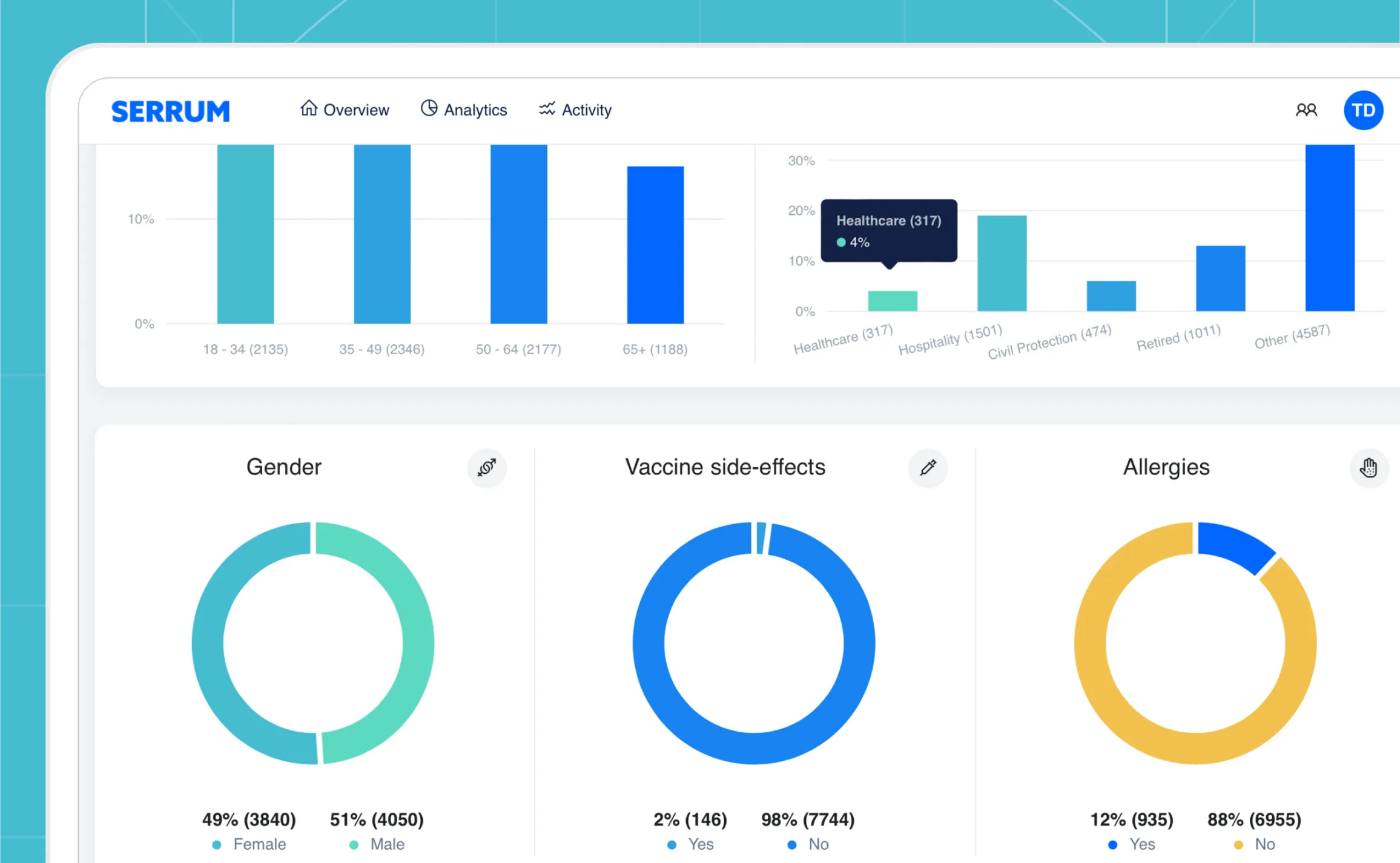The image size is (1400, 863).
Task: Click the home icon next to Overview
Action: [x=309, y=108]
